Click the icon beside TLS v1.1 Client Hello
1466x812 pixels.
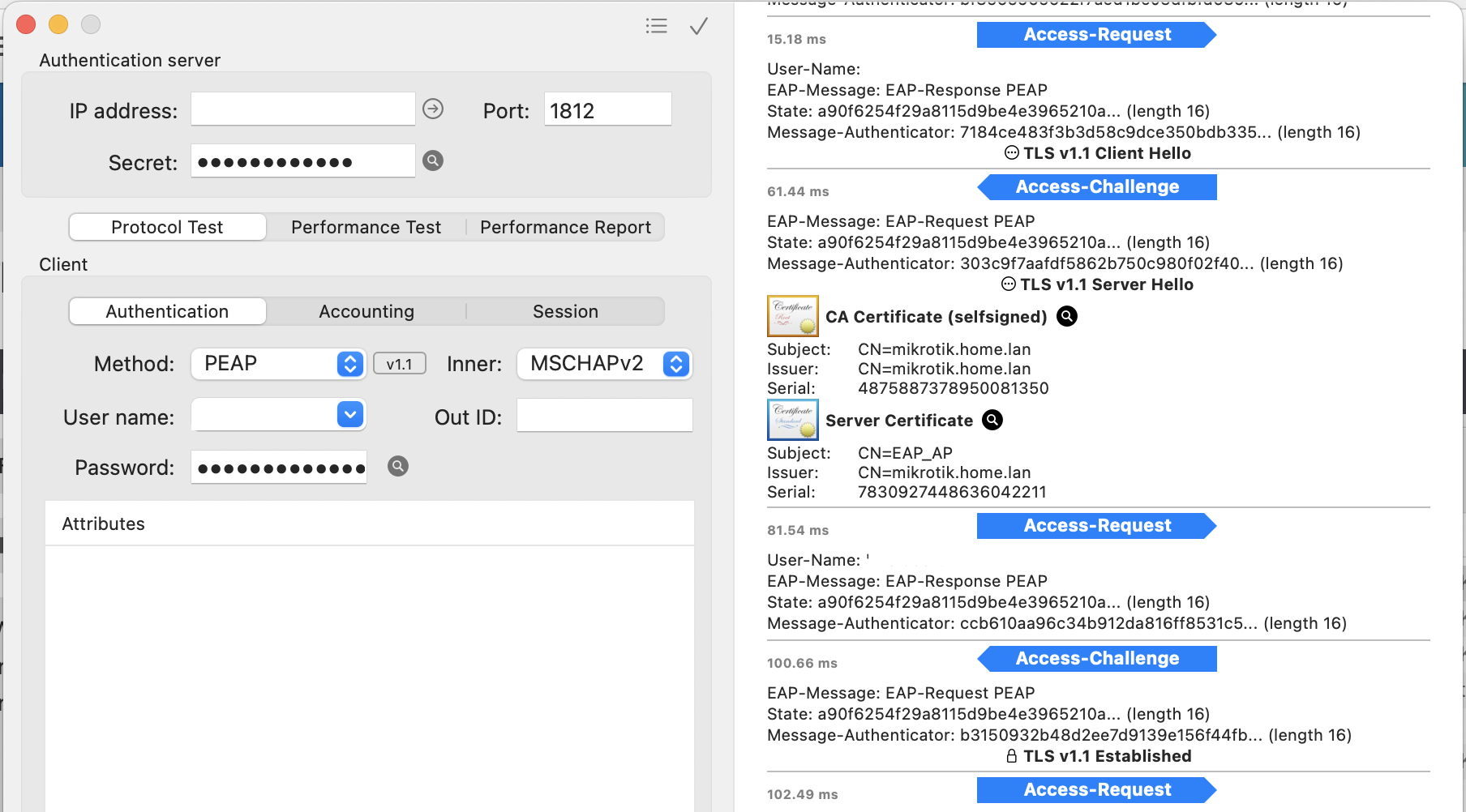click(x=1011, y=153)
